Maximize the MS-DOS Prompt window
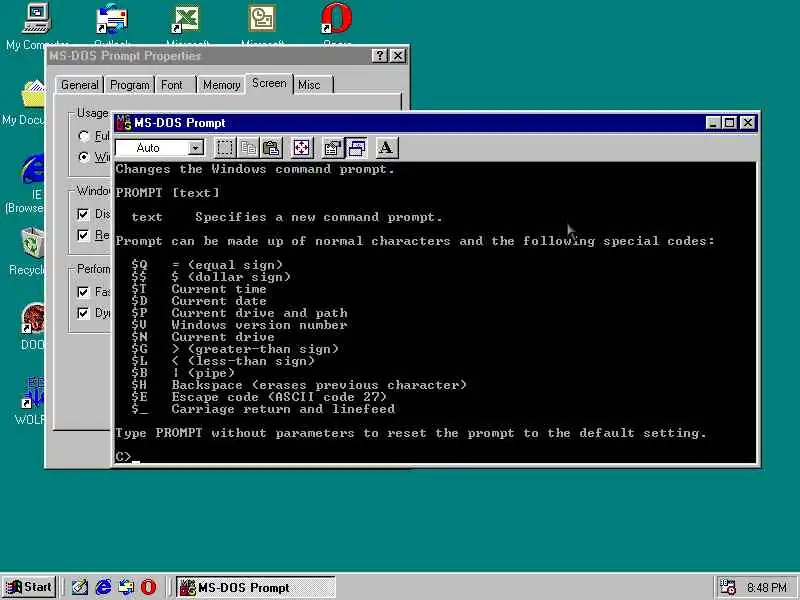This screenshot has width=800, height=600. 730,123
